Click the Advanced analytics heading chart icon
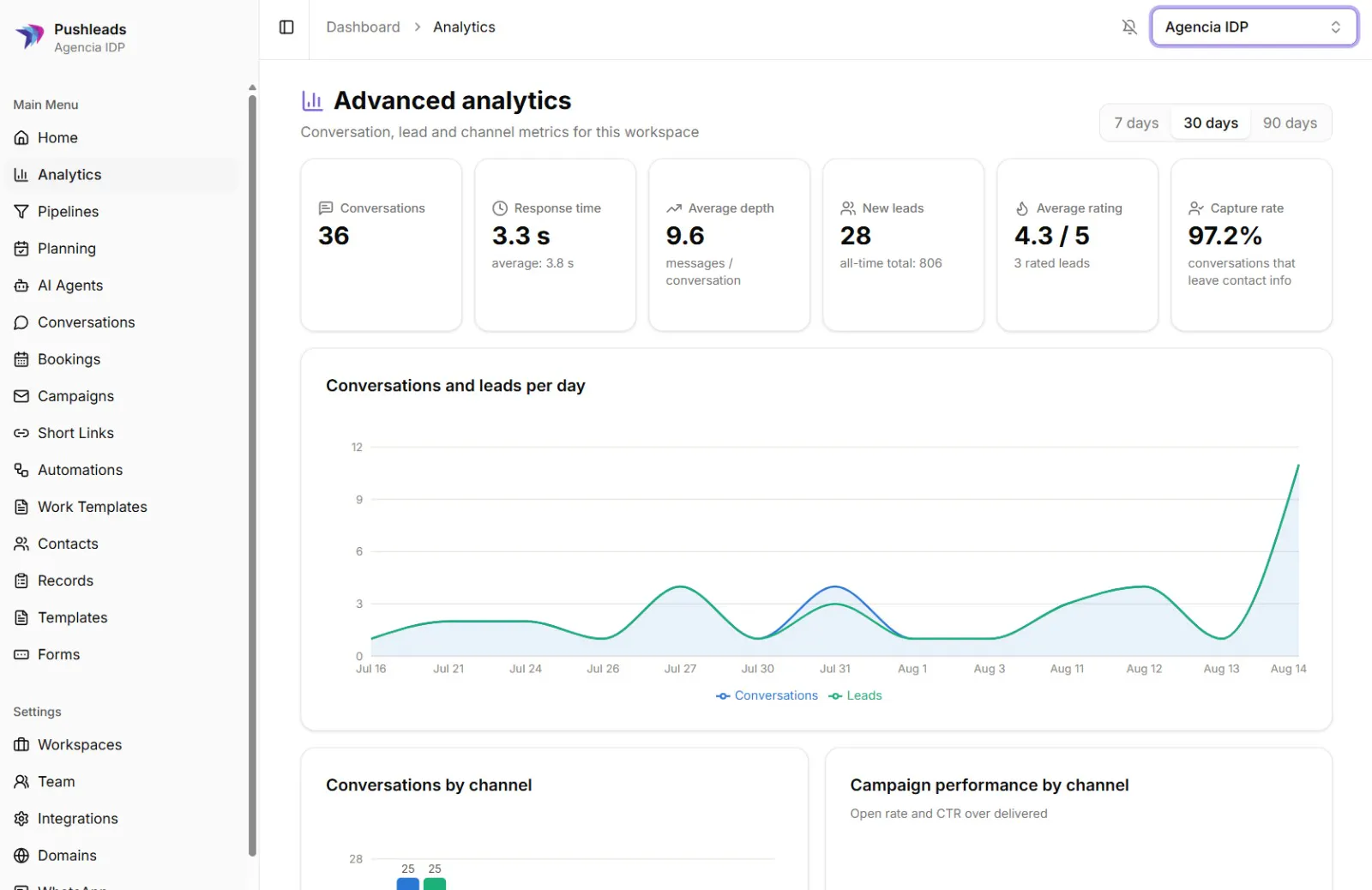The image size is (1372, 890). (x=312, y=101)
